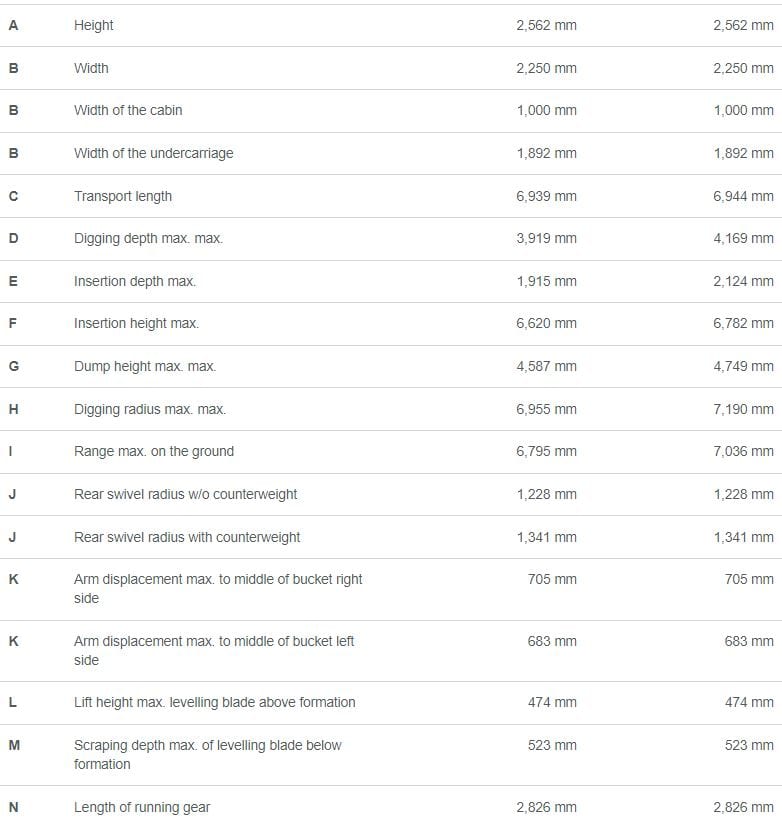782x826 pixels.
Task: Select the Range max. on the ground label
Action: pos(154,451)
